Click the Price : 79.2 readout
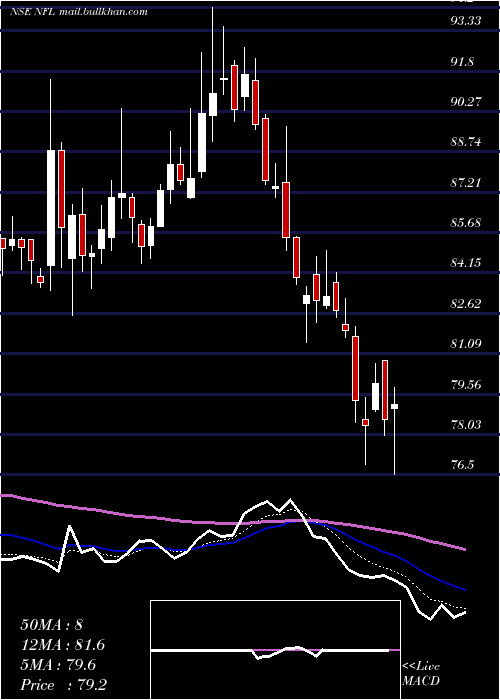Image resolution: width=500 pixels, height=700 pixels. tap(63, 685)
